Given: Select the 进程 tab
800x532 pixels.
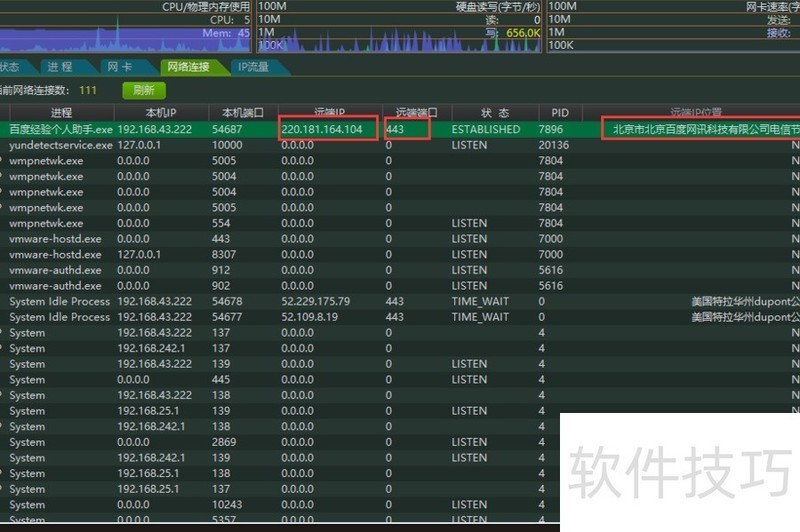Looking at the screenshot, I should coord(60,67).
